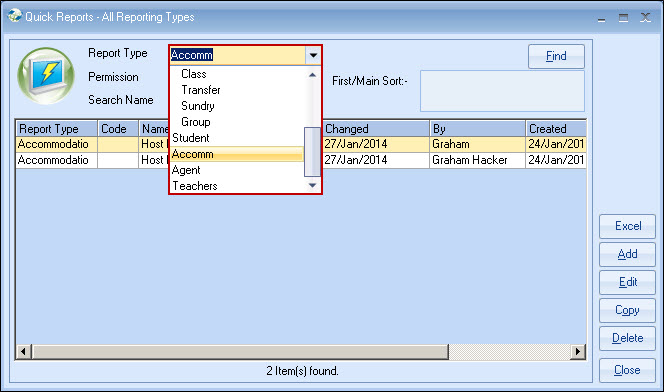This screenshot has height=392, width=664.
Task: Click the horizontal scrollbar thumb
Action: click(241, 351)
